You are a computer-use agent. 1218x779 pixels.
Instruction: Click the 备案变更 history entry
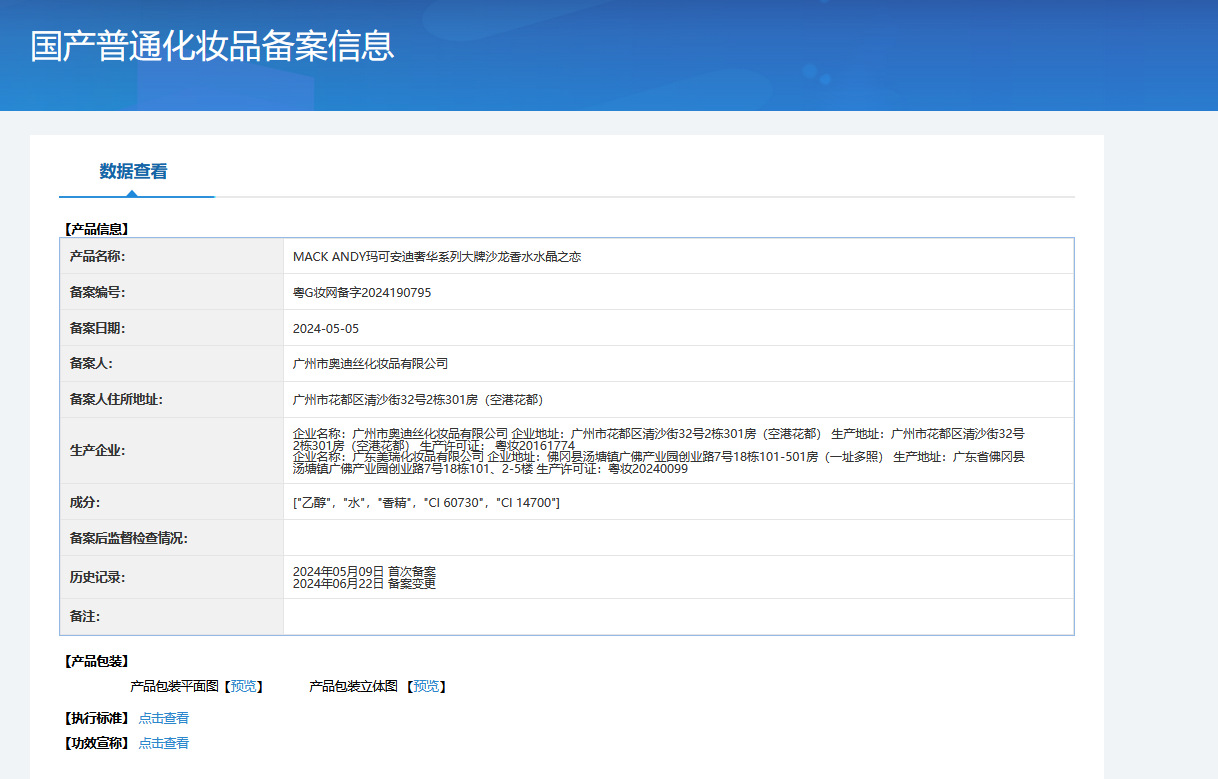tap(364, 584)
